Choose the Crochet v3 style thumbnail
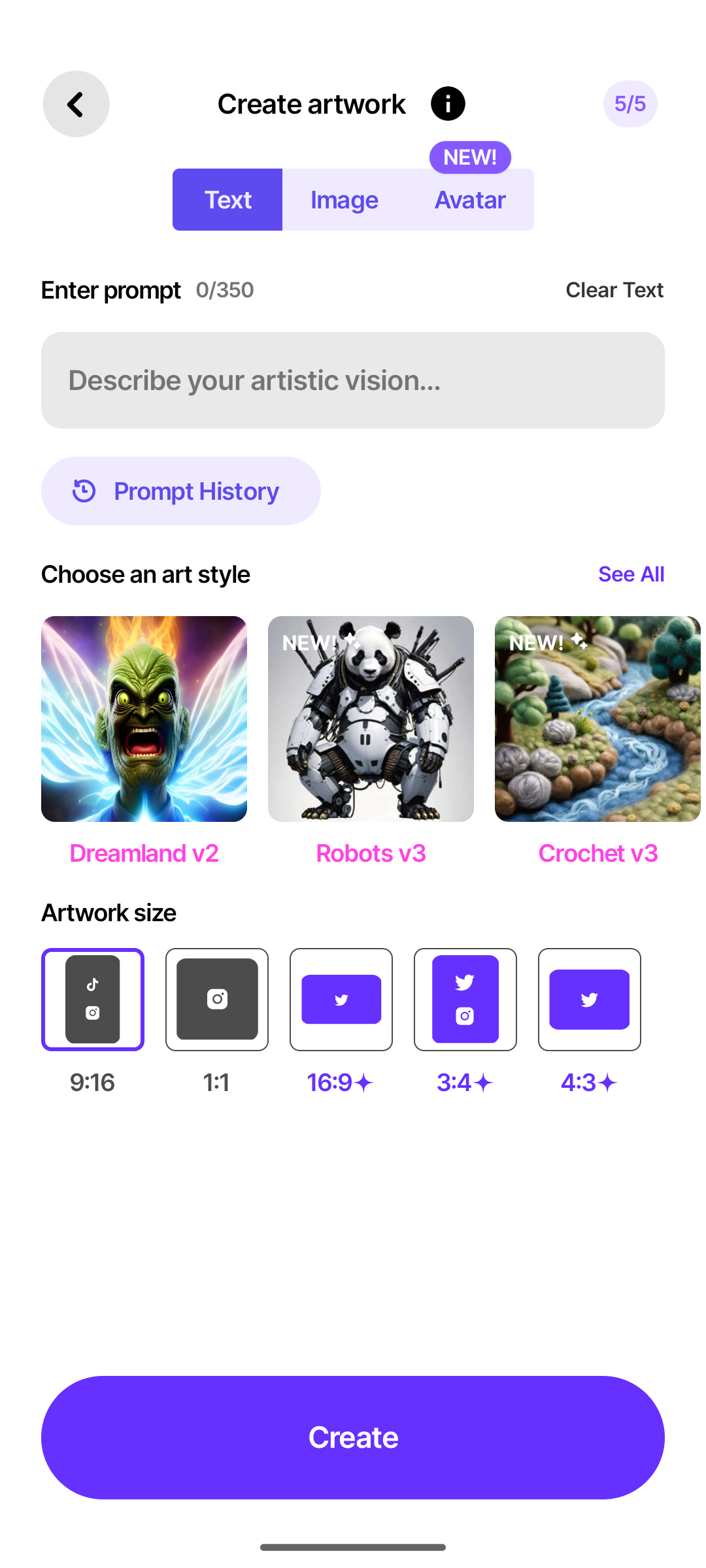The height and width of the screenshot is (1568, 706). click(597, 719)
